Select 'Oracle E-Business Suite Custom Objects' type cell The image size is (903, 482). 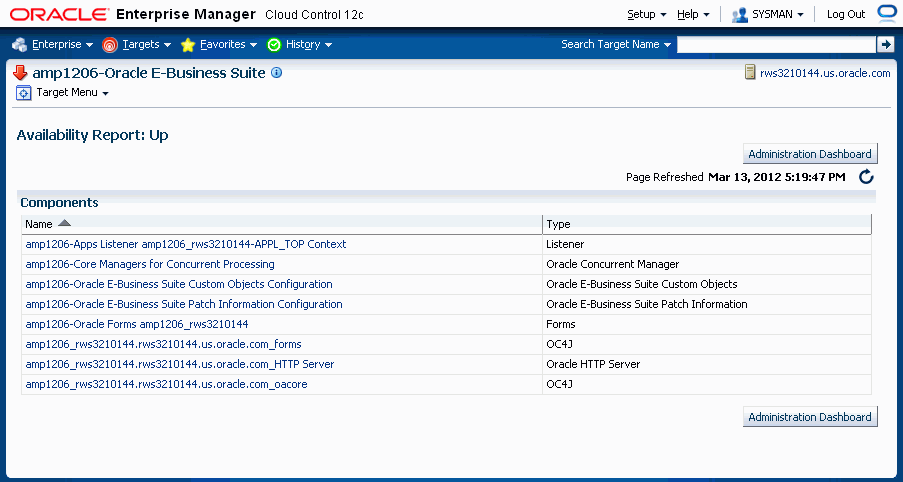click(707, 284)
